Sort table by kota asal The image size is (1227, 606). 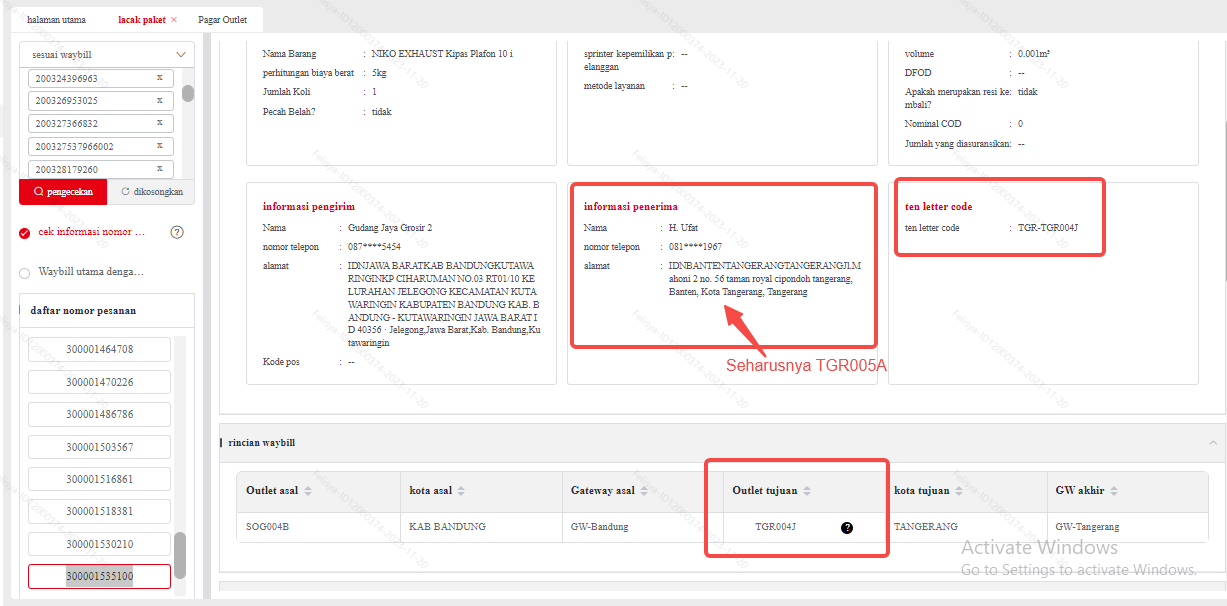461,491
